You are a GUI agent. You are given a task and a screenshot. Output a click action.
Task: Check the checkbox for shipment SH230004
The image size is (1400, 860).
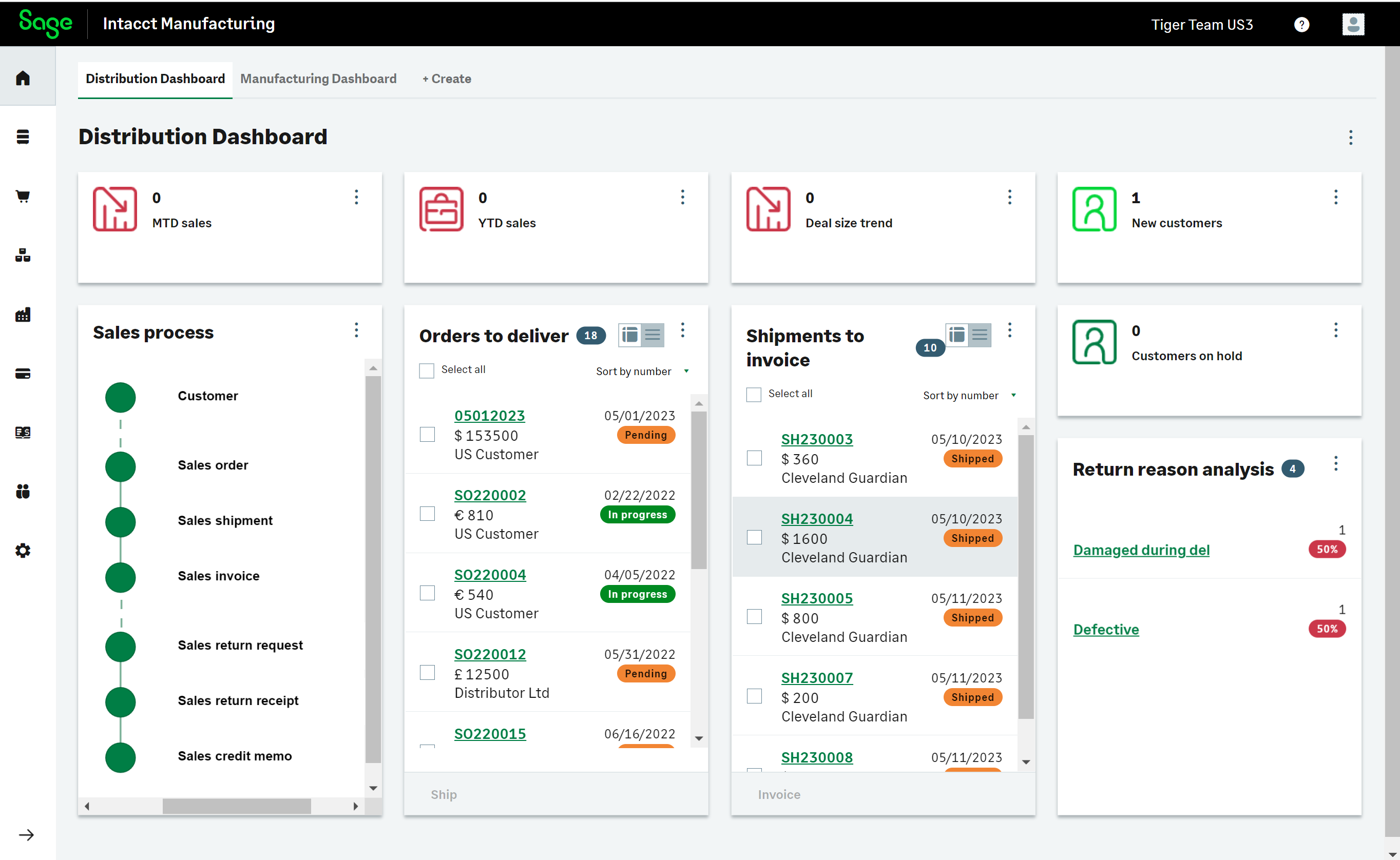pyautogui.click(x=754, y=536)
